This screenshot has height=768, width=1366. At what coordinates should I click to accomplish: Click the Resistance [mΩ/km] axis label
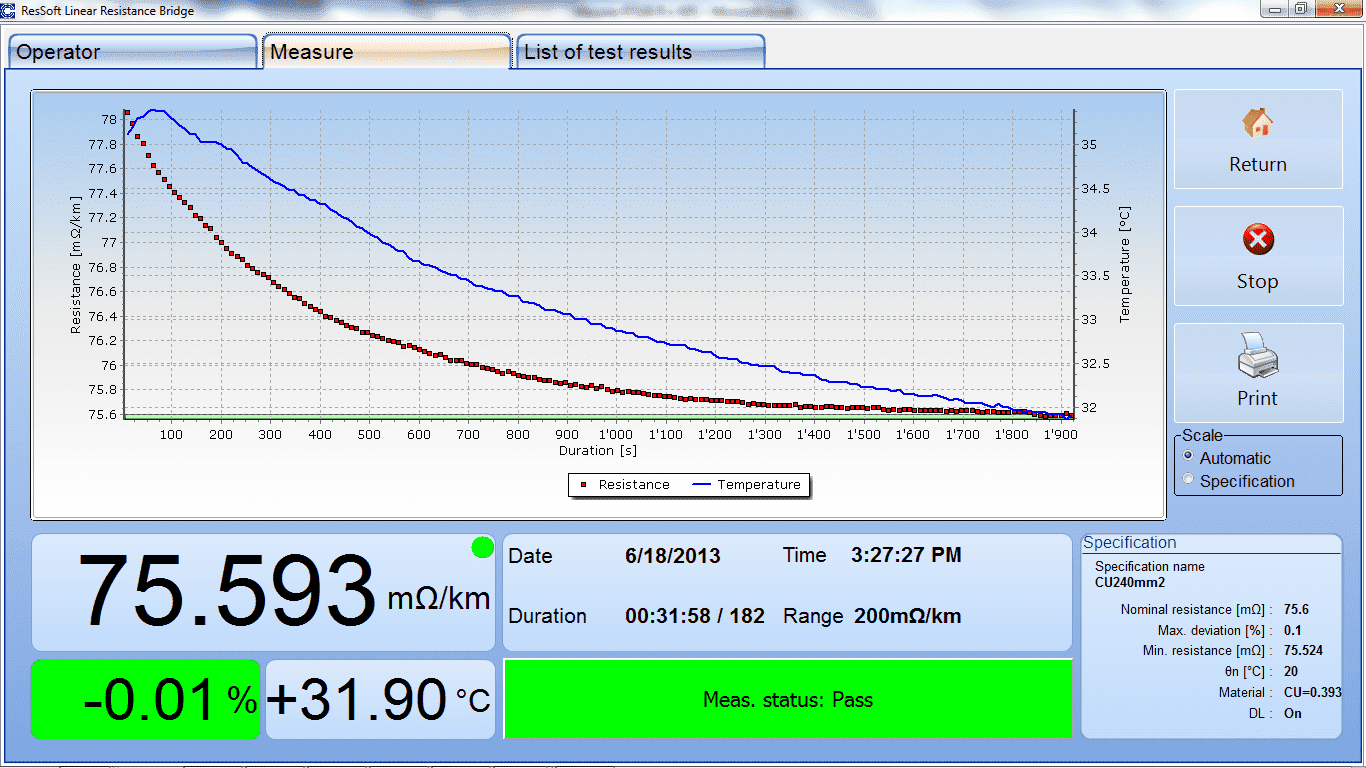pos(76,265)
